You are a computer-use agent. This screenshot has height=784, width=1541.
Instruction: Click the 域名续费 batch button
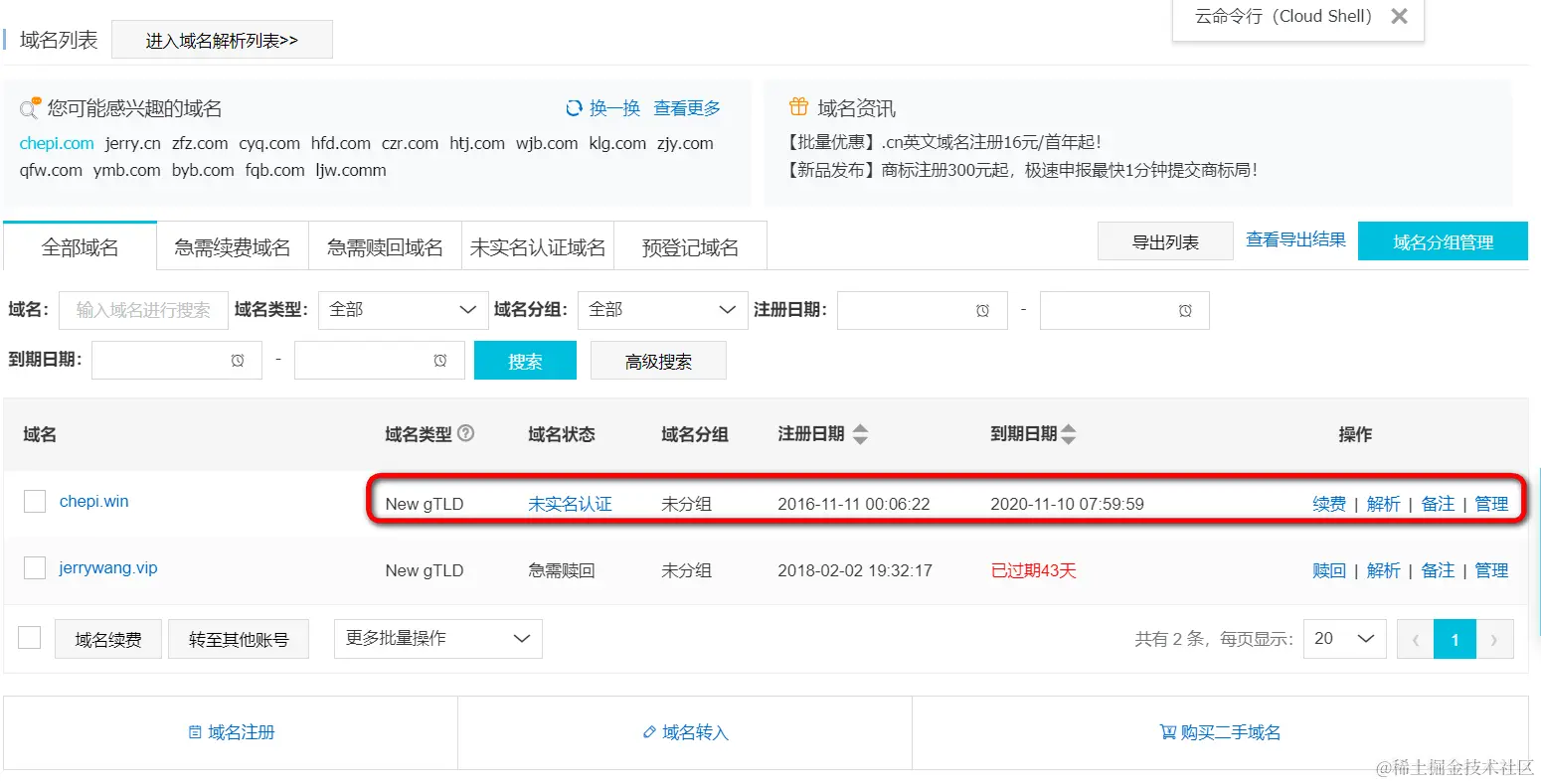click(107, 639)
